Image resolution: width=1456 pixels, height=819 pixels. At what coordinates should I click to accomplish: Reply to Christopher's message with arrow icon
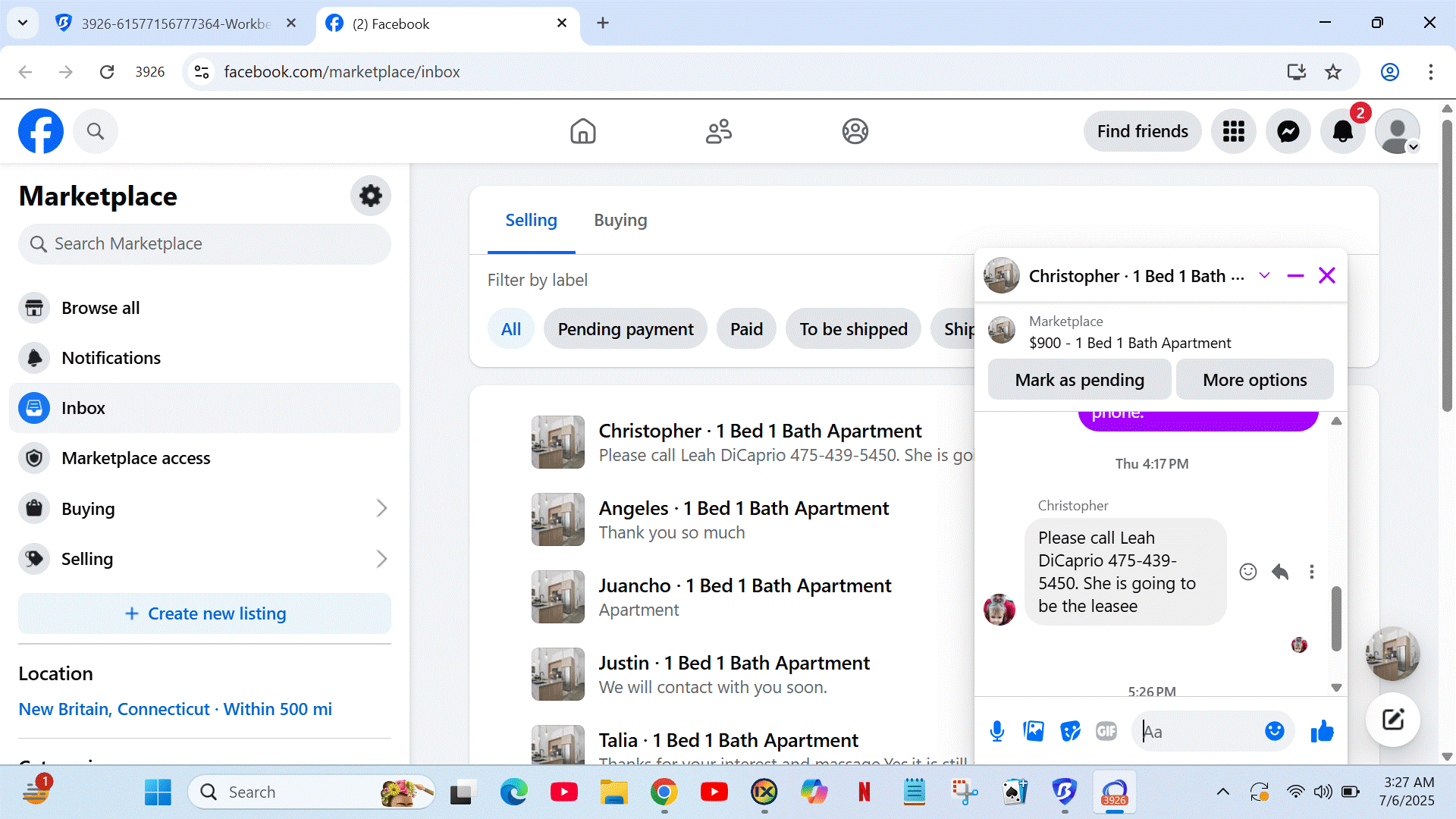click(x=1280, y=572)
